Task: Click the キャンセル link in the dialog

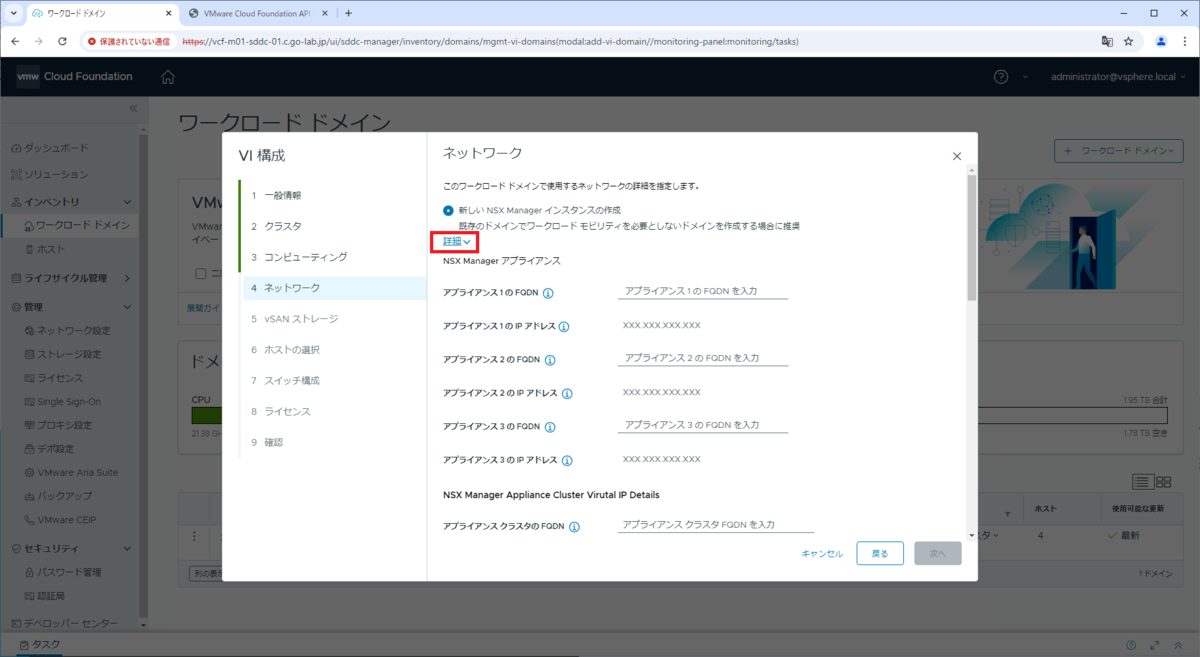Action: (822, 553)
